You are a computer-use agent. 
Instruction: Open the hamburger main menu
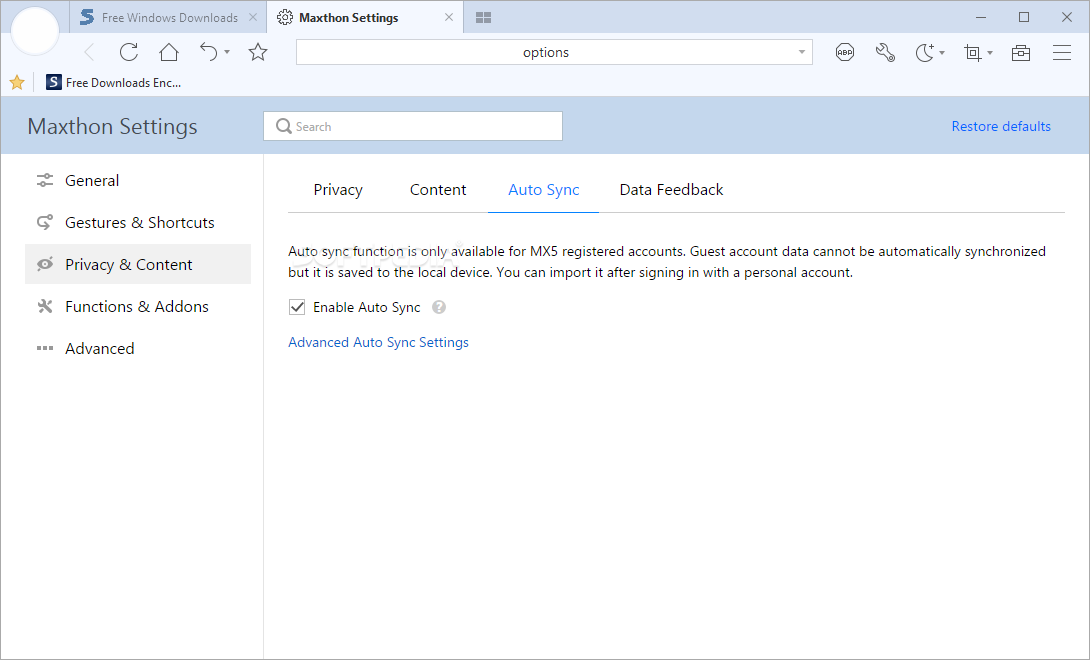click(x=1061, y=52)
